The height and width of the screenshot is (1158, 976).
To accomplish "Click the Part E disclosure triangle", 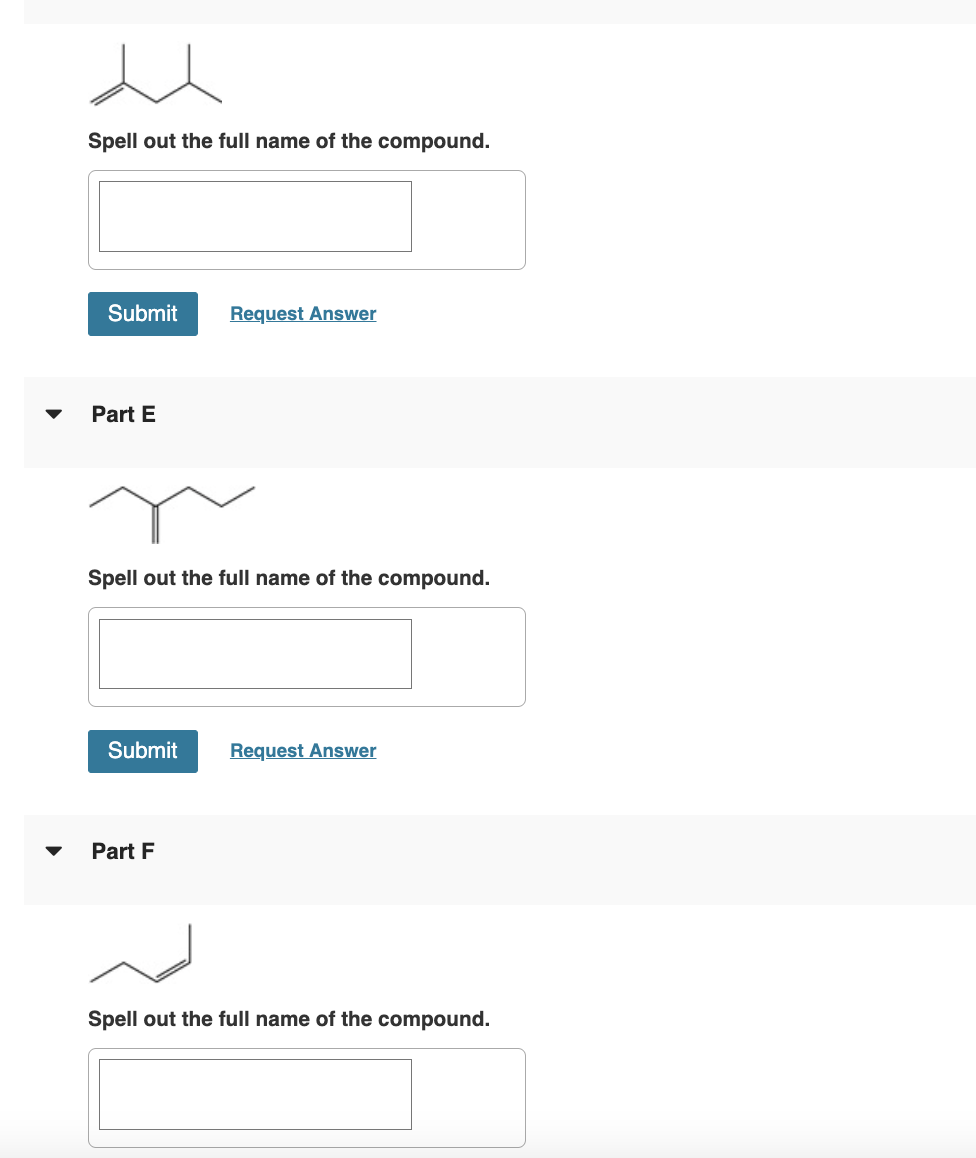I will [53, 414].
